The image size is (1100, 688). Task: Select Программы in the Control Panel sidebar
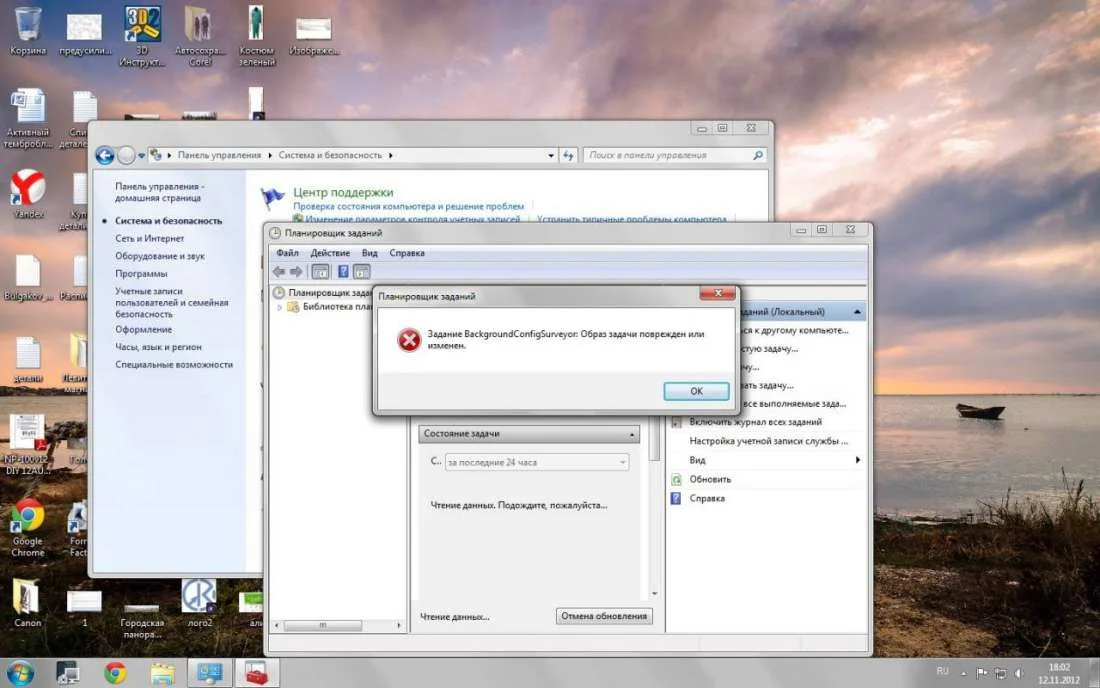141,274
